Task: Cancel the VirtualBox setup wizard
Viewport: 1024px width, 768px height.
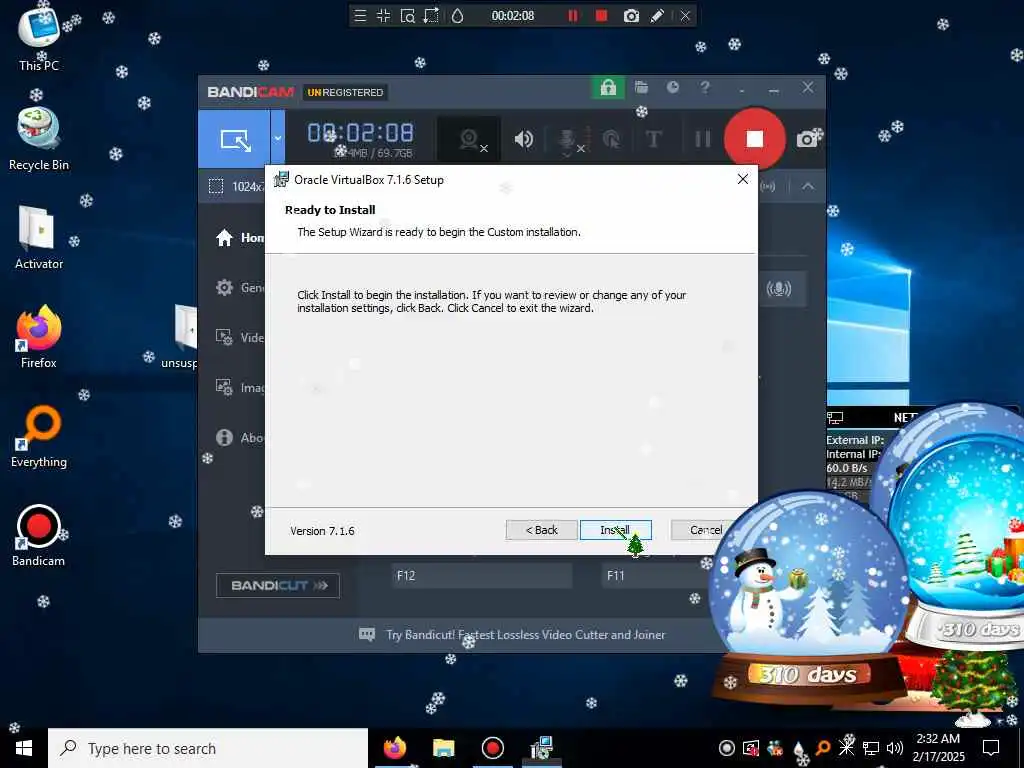Action: click(706, 530)
